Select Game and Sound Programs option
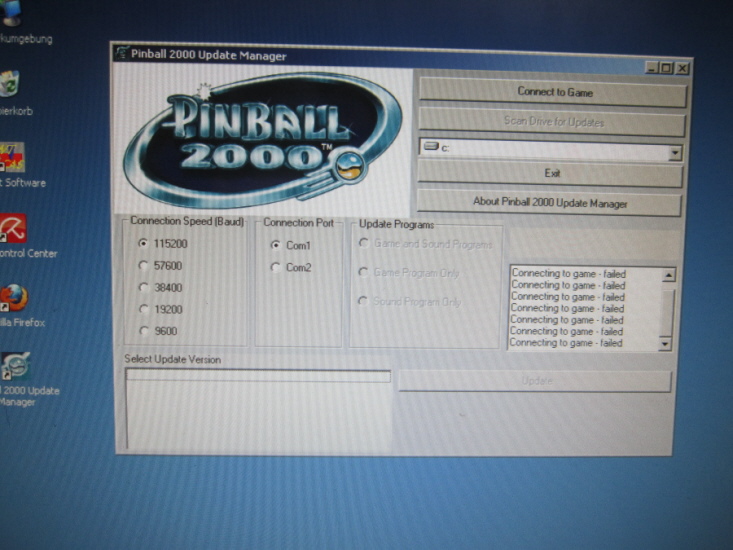Image resolution: width=733 pixels, height=550 pixels. 363,243
